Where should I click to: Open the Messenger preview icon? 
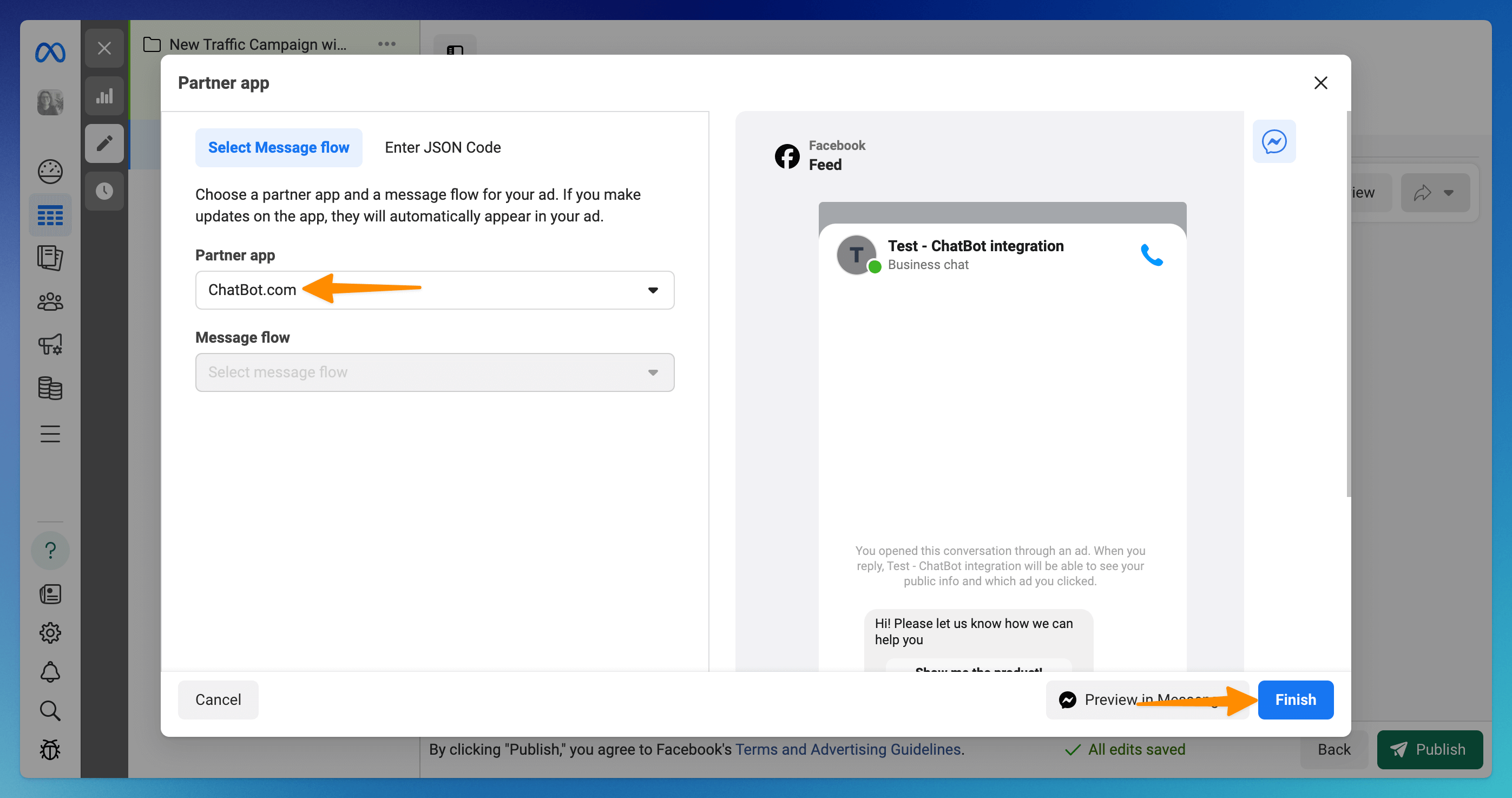click(x=1274, y=141)
